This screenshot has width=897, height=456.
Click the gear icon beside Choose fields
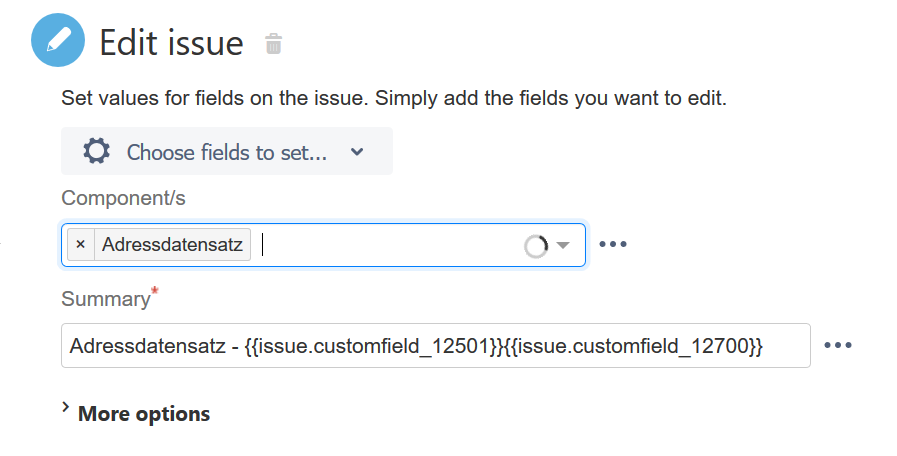[x=96, y=152]
